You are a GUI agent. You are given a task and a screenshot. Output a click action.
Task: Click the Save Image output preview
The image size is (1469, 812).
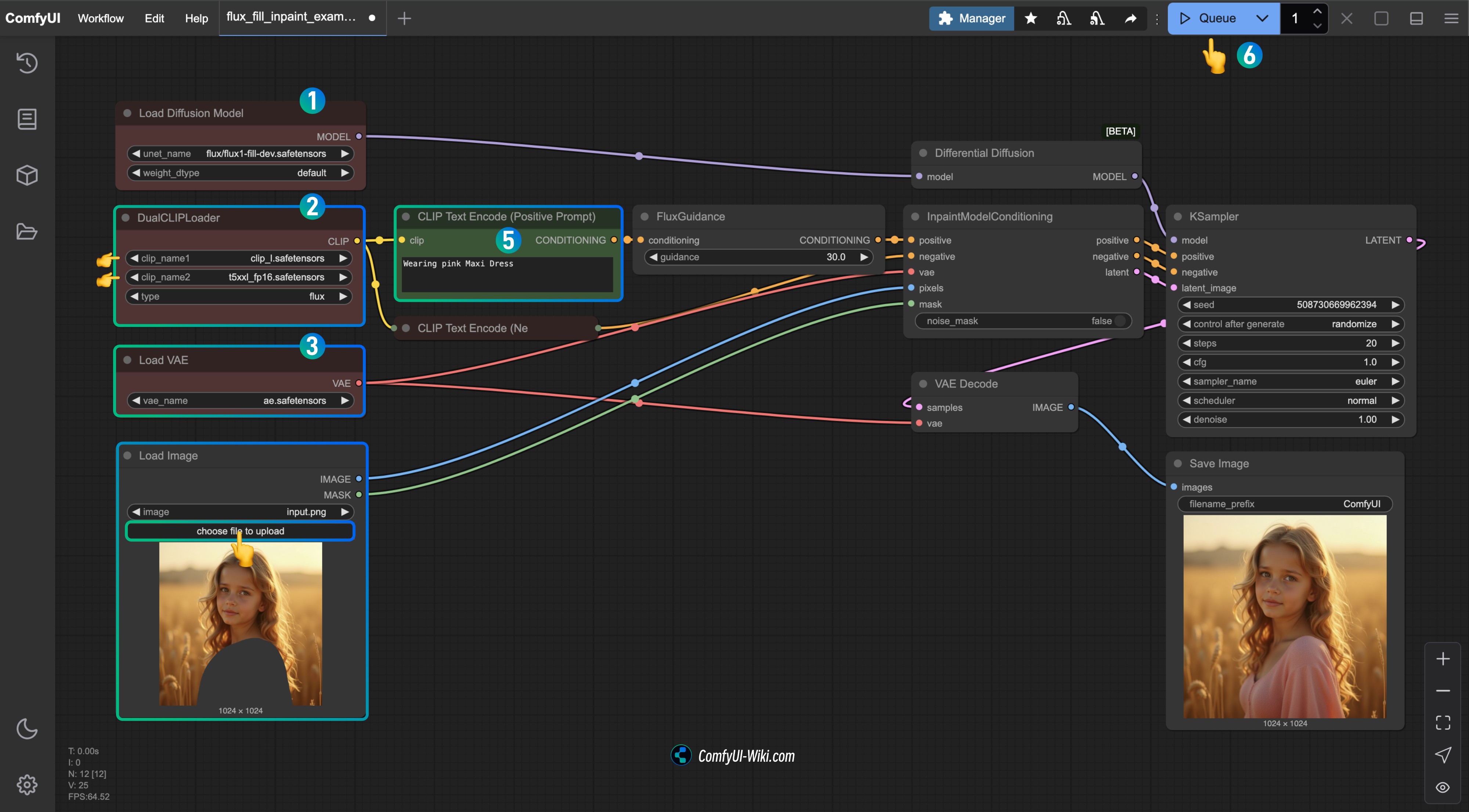coord(1285,616)
